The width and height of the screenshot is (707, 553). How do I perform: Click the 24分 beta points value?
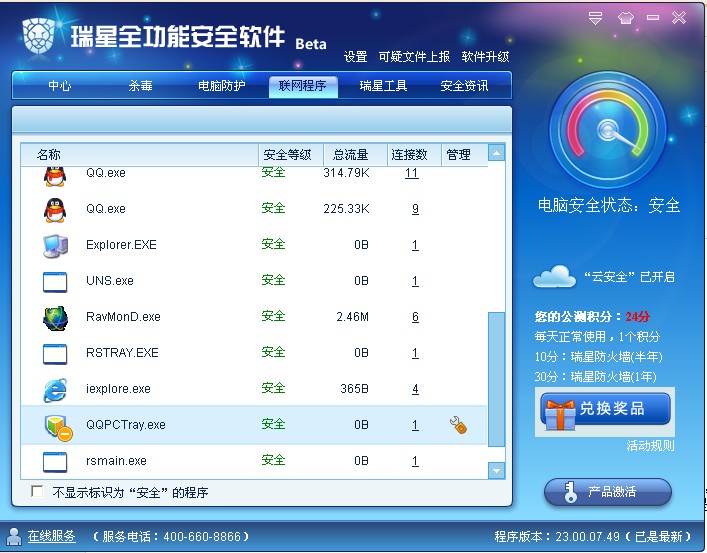click(637, 317)
